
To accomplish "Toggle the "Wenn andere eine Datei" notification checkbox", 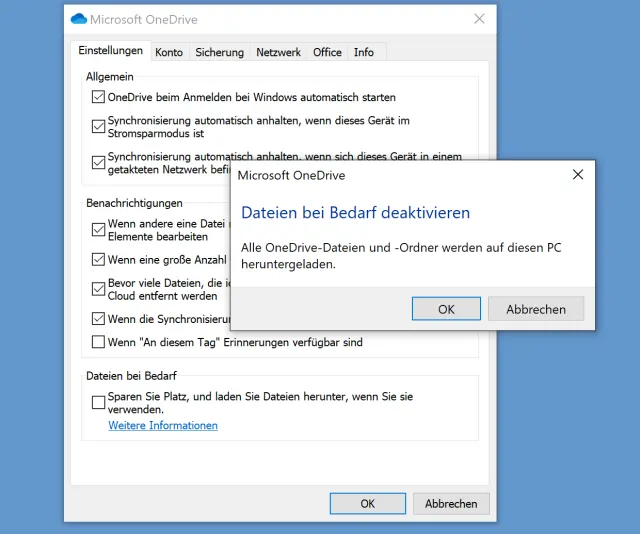I will pos(98,229).
